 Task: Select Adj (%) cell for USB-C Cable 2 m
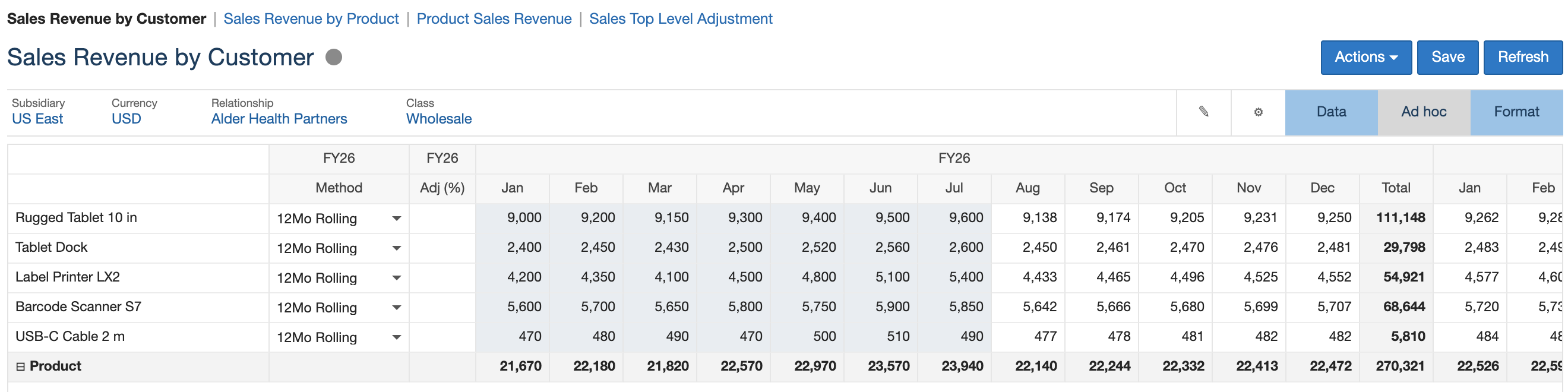tap(442, 337)
